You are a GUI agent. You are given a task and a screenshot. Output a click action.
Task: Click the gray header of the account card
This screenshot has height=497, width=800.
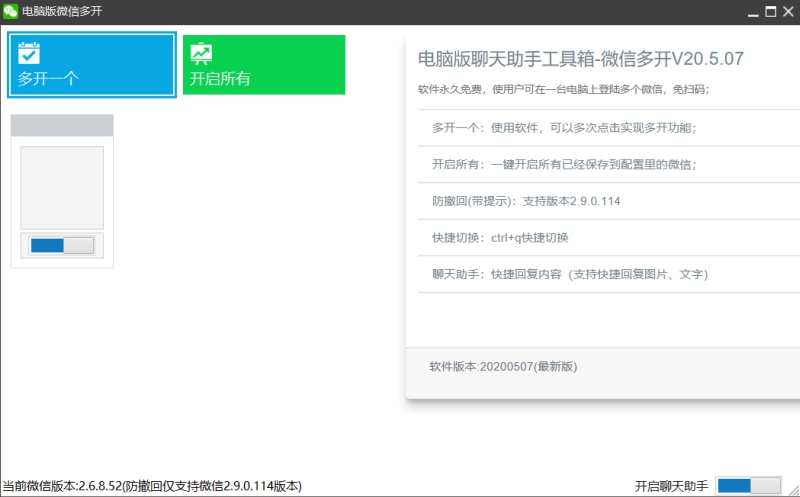point(62,126)
